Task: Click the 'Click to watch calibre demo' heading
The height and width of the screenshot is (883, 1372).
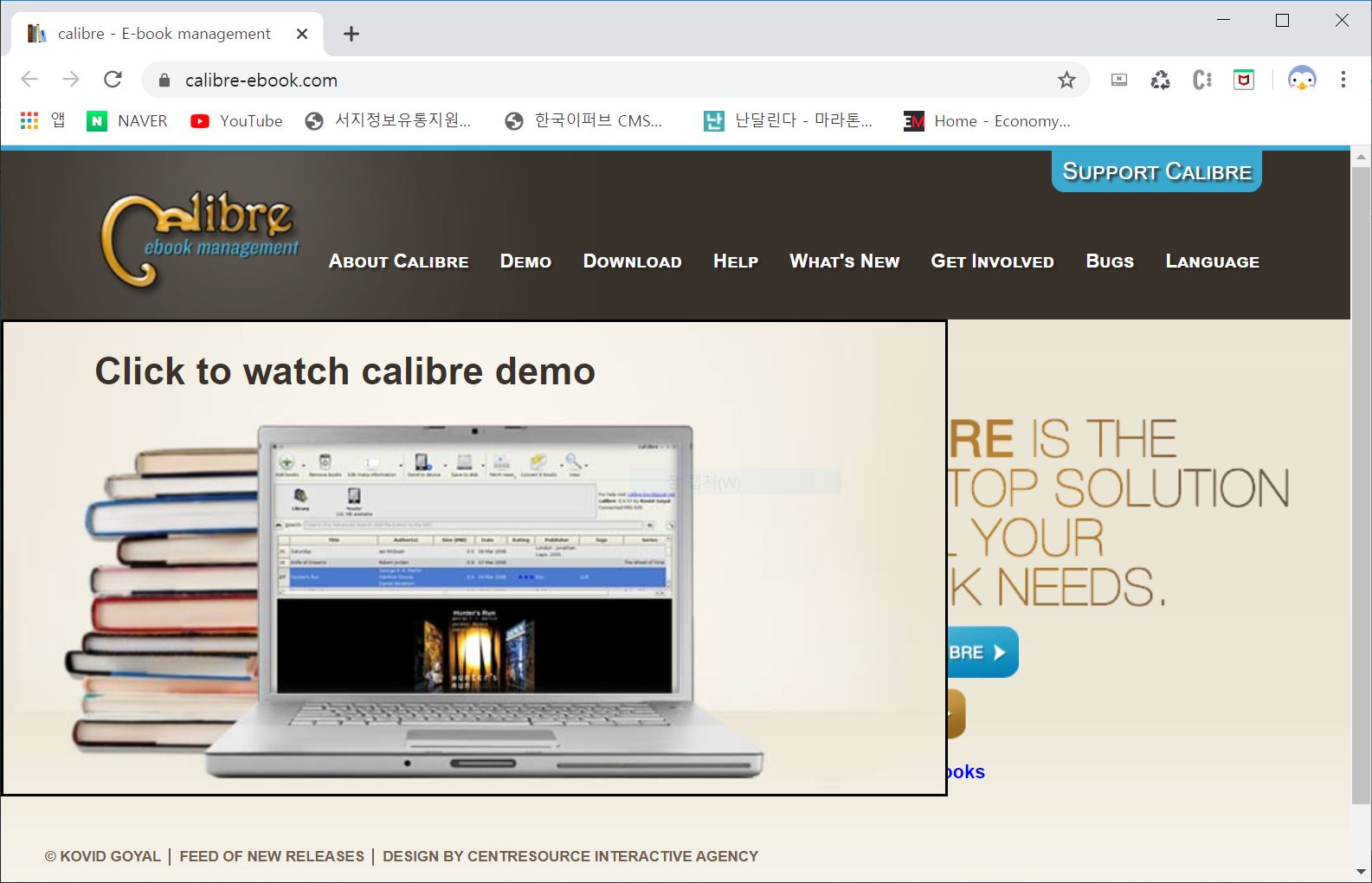Action: pos(345,371)
